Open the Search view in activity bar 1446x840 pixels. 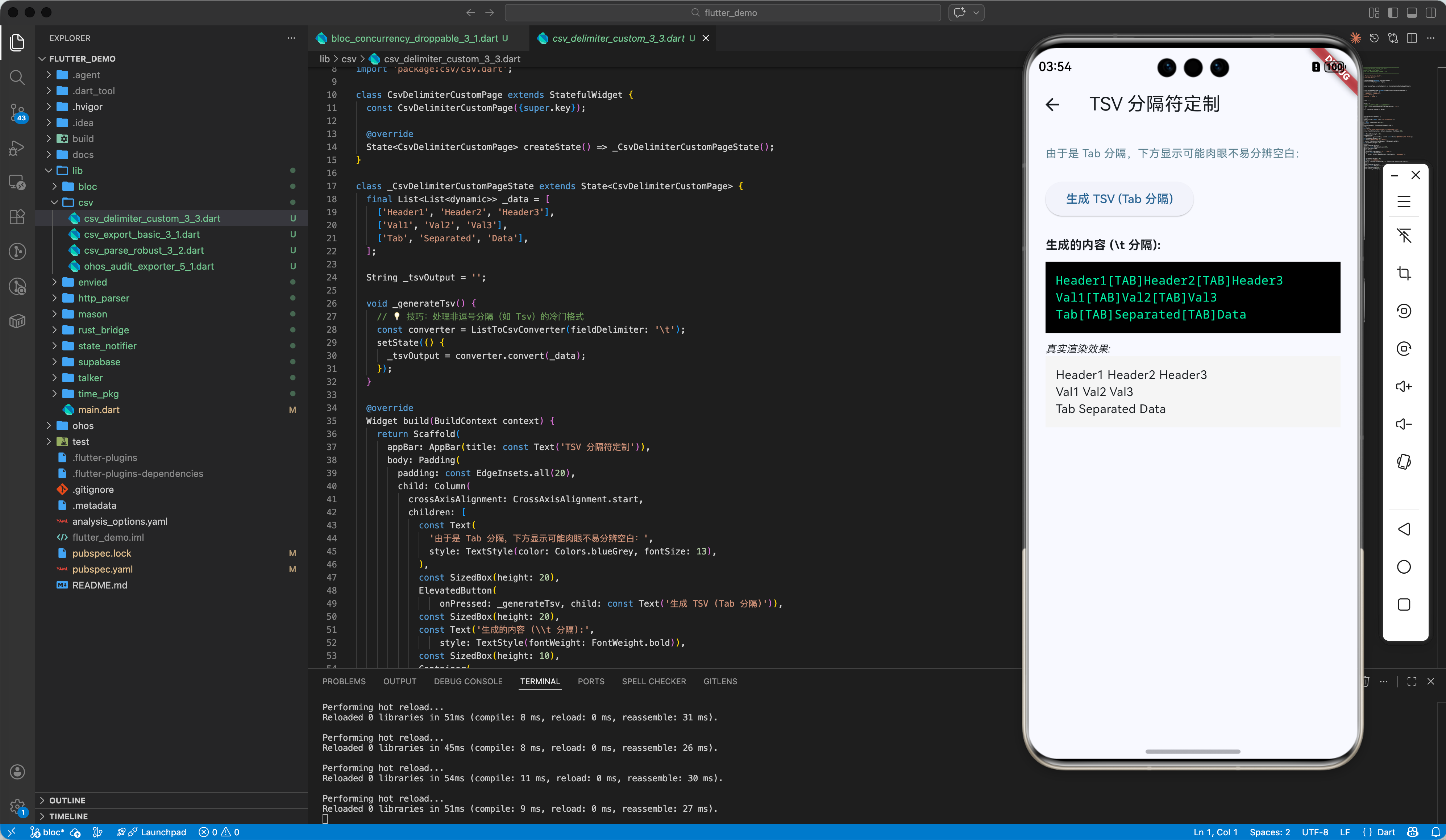17,77
